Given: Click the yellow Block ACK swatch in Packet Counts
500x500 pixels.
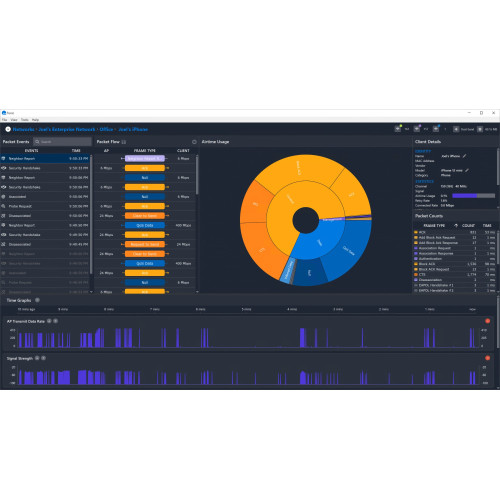Looking at the screenshot, I should click(x=416, y=264).
